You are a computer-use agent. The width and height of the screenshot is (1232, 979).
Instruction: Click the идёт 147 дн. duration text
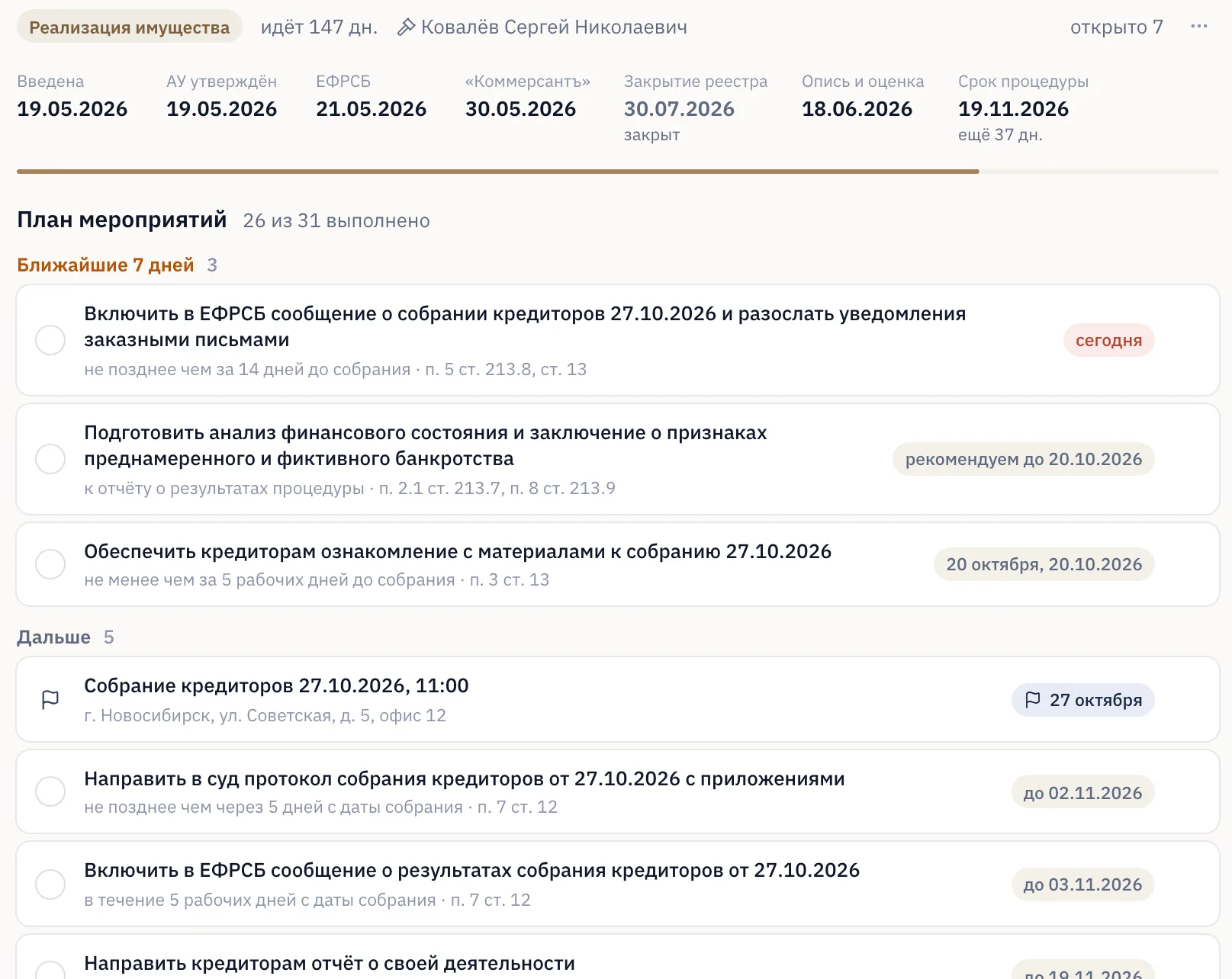(320, 27)
